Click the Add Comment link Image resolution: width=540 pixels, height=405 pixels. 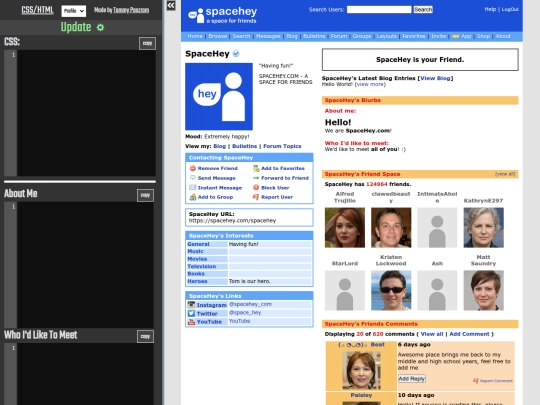(469, 334)
